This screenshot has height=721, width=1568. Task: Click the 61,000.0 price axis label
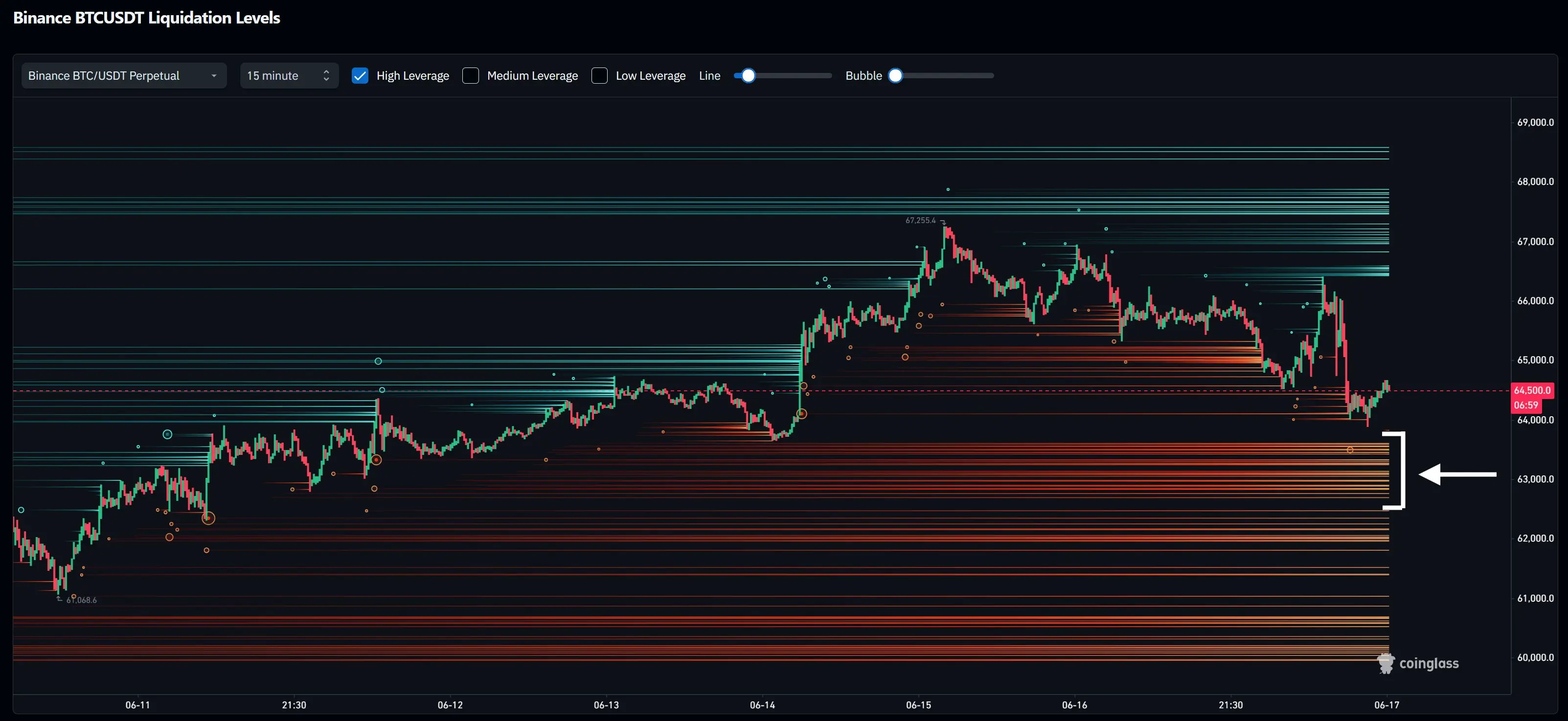(1535, 598)
